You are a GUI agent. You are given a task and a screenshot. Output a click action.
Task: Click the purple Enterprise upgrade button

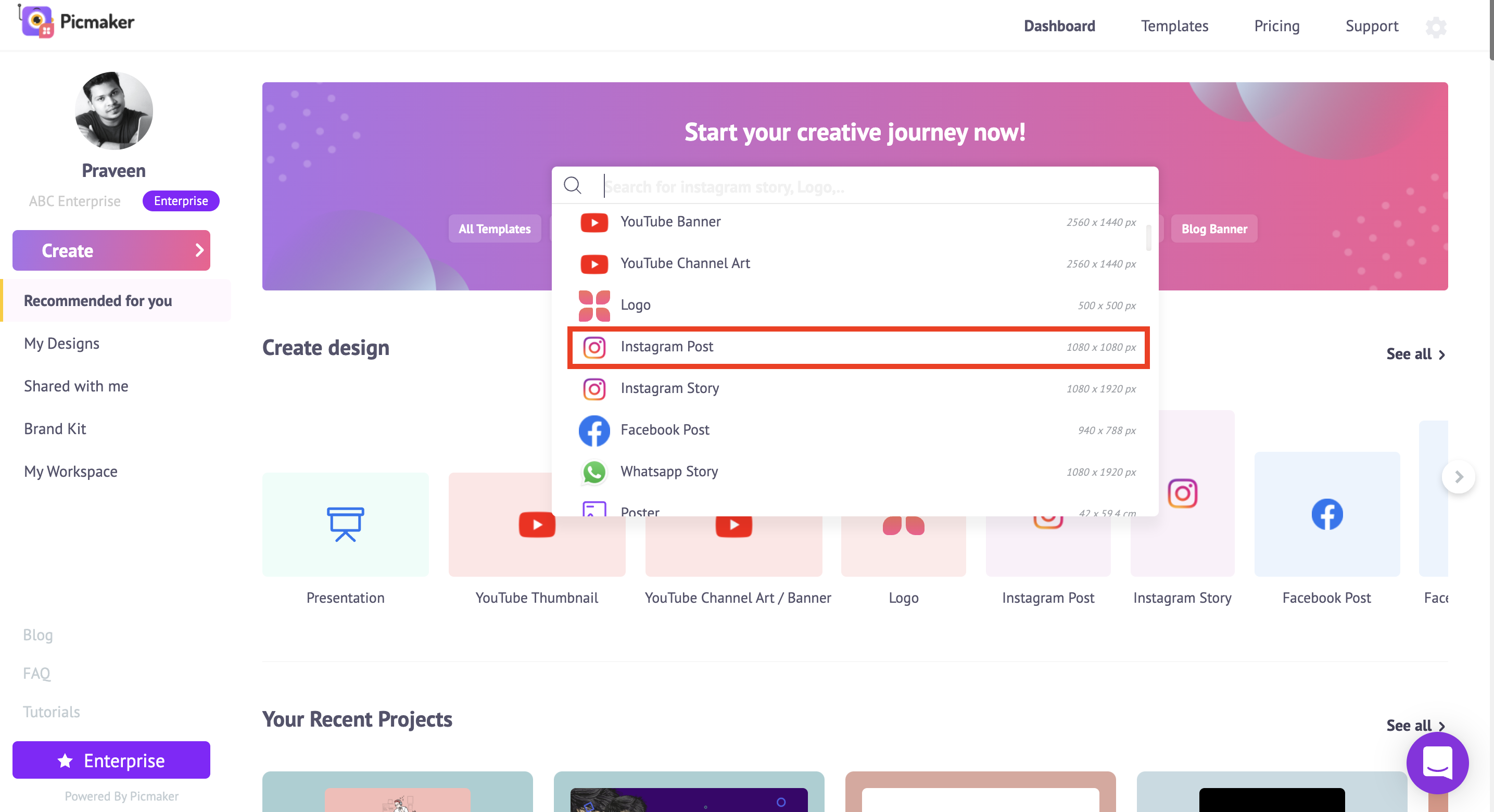click(111, 760)
